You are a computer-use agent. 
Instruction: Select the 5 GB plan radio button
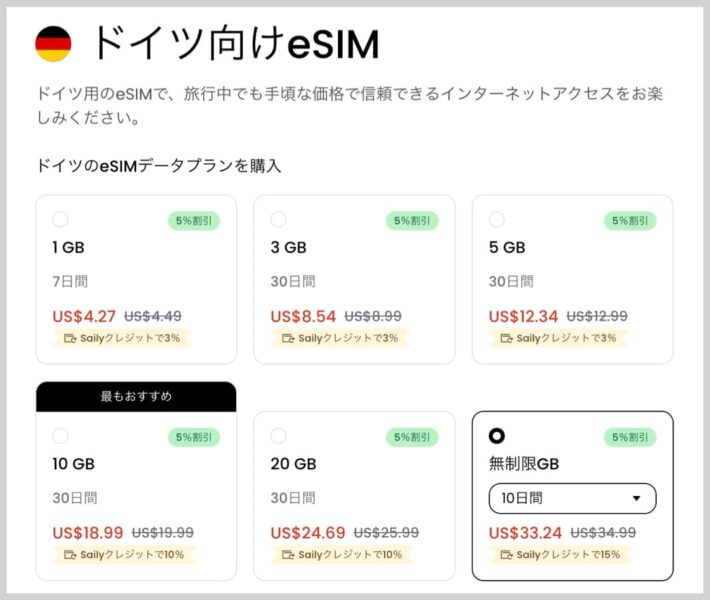(497, 220)
